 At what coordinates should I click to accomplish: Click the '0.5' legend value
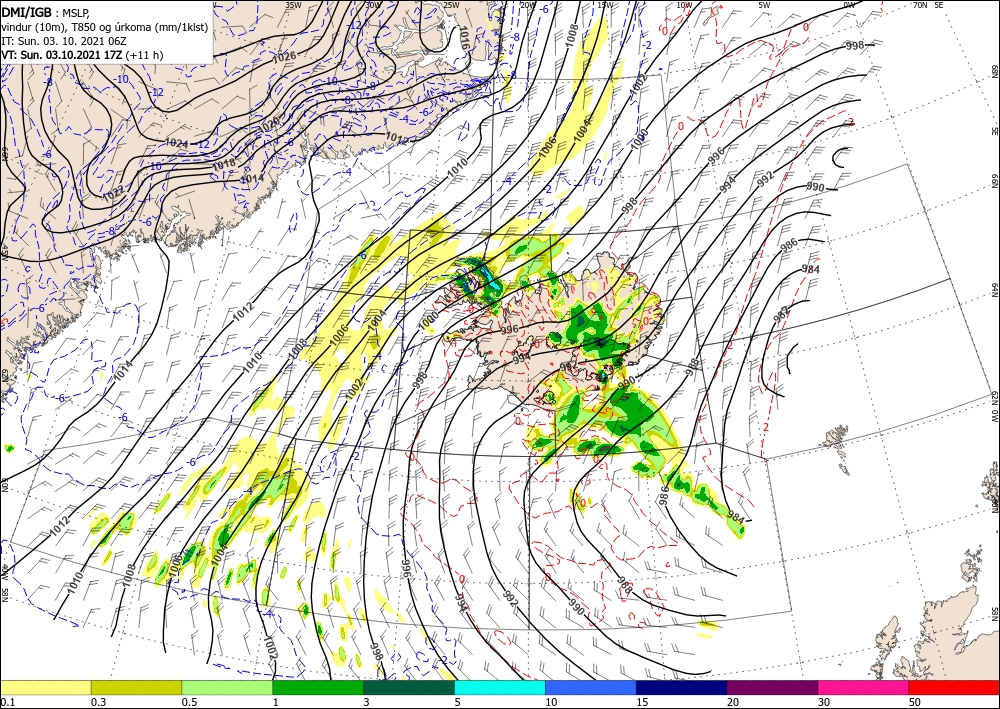click(x=189, y=702)
